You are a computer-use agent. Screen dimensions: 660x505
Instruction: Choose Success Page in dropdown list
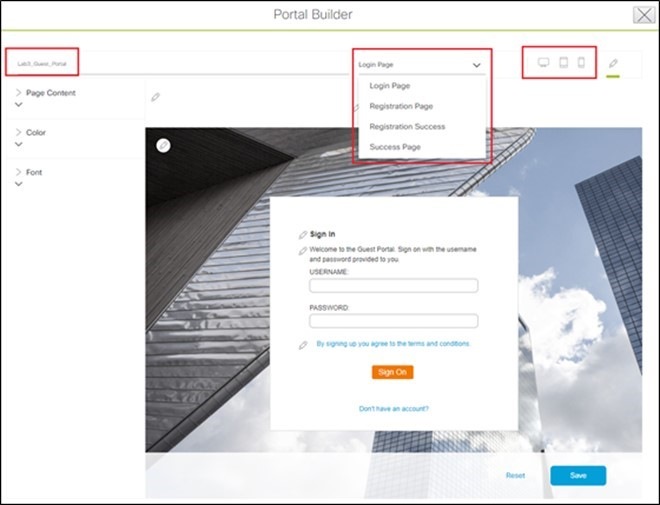(395, 147)
